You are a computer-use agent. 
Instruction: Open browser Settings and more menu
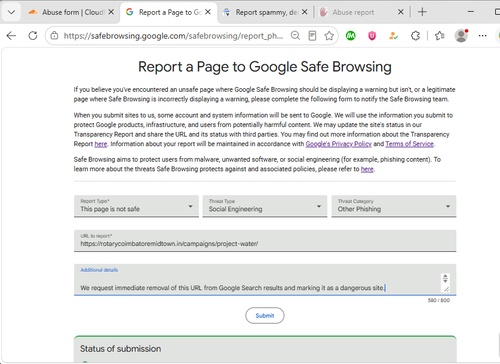pyautogui.click(x=482, y=36)
